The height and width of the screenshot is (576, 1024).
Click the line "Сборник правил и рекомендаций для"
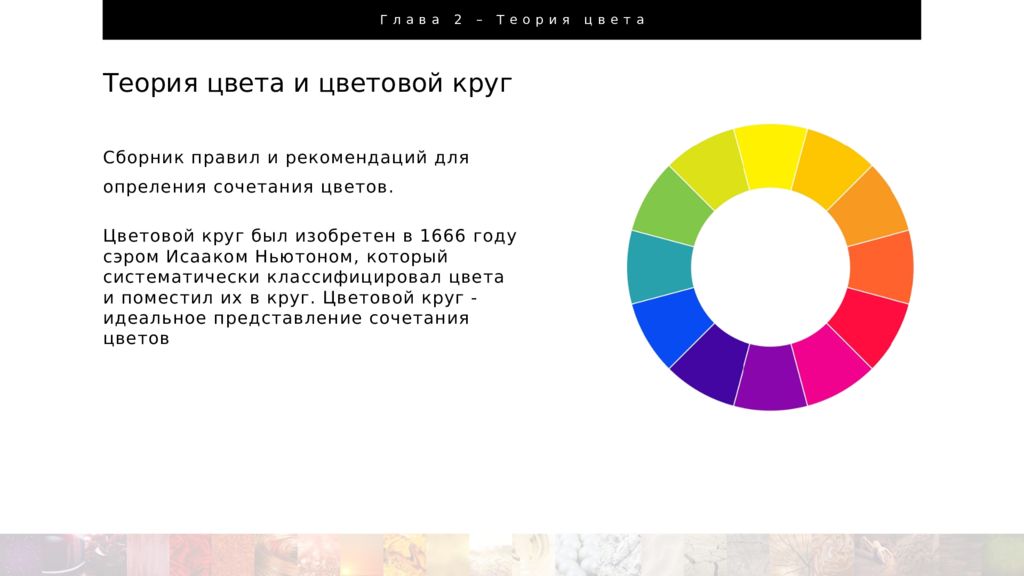tap(286, 158)
